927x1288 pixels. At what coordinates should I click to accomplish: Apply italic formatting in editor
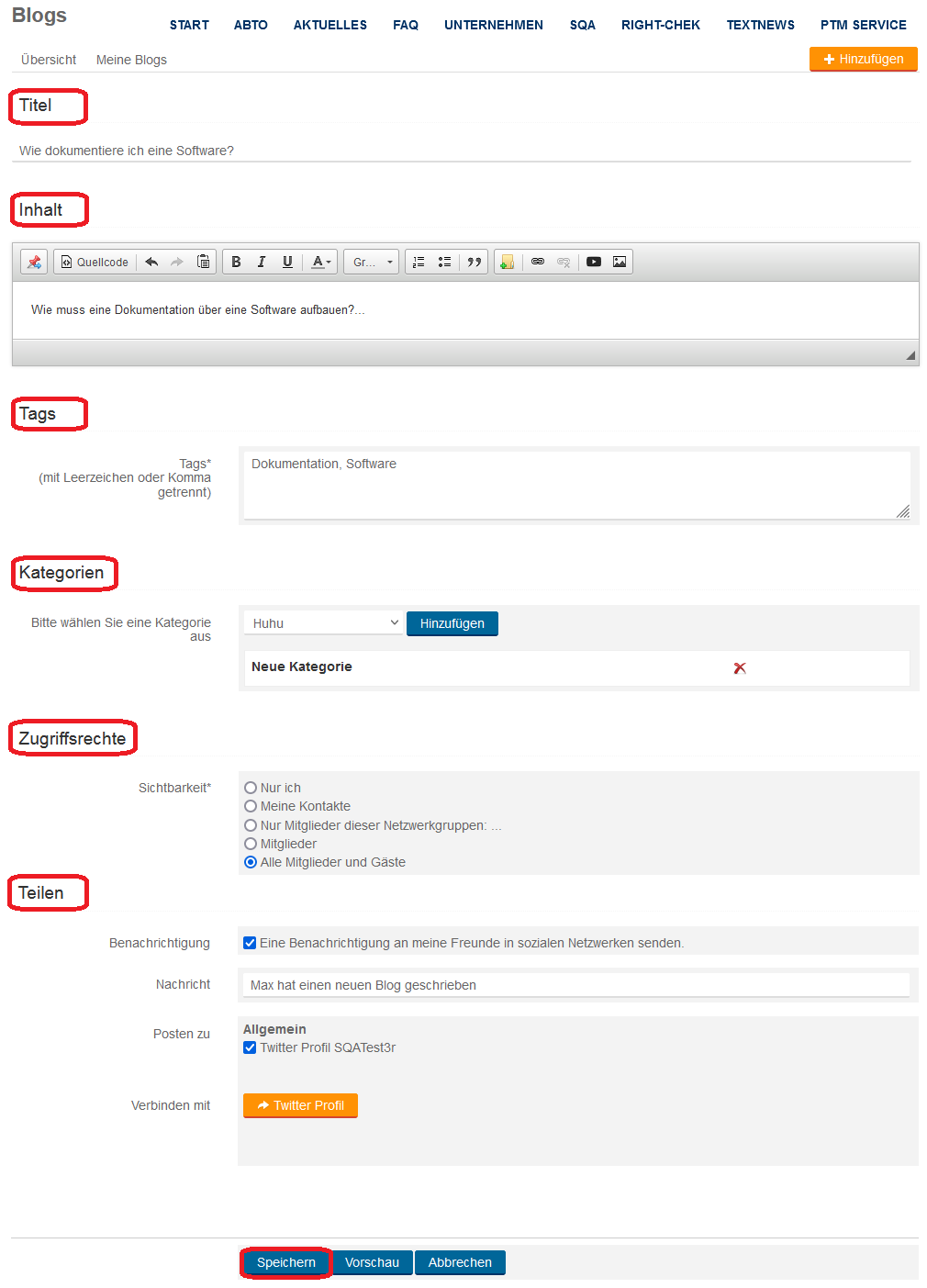262,262
